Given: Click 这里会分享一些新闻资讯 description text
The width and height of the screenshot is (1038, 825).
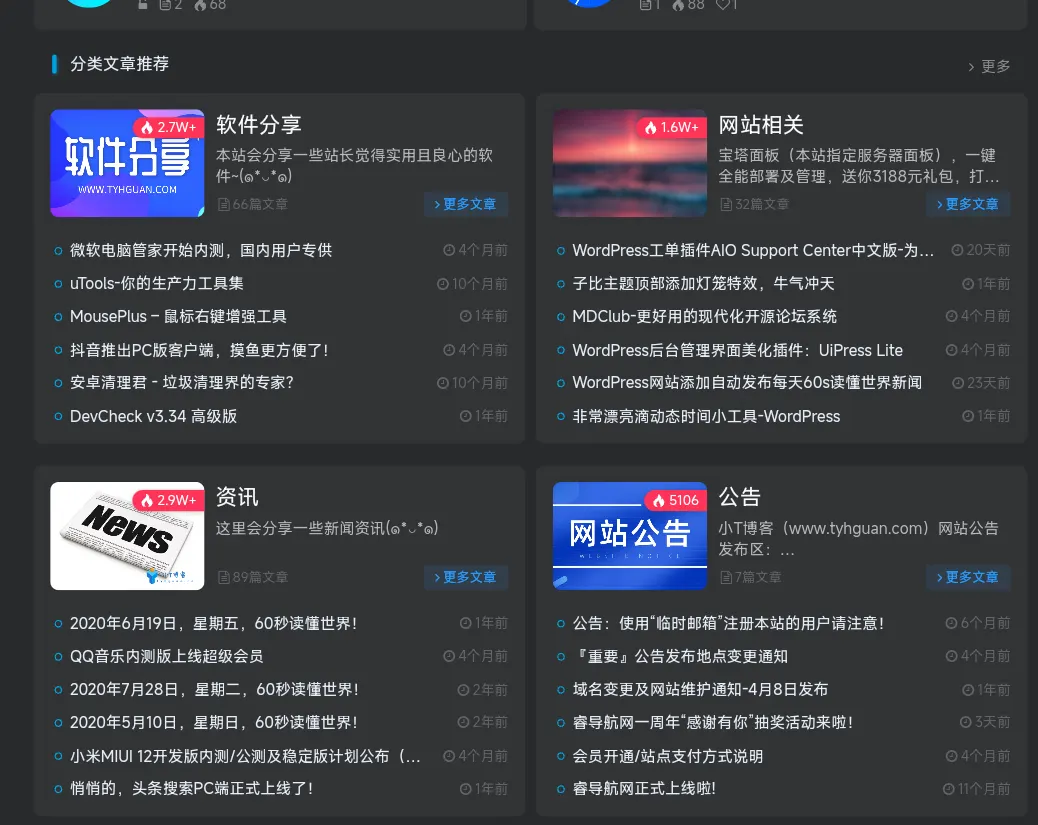Looking at the screenshot, I should tap(327, 528).
